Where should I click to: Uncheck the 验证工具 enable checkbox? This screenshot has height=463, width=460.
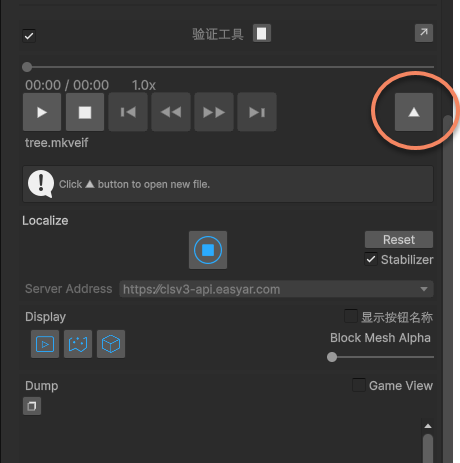[x=29, y=36]
